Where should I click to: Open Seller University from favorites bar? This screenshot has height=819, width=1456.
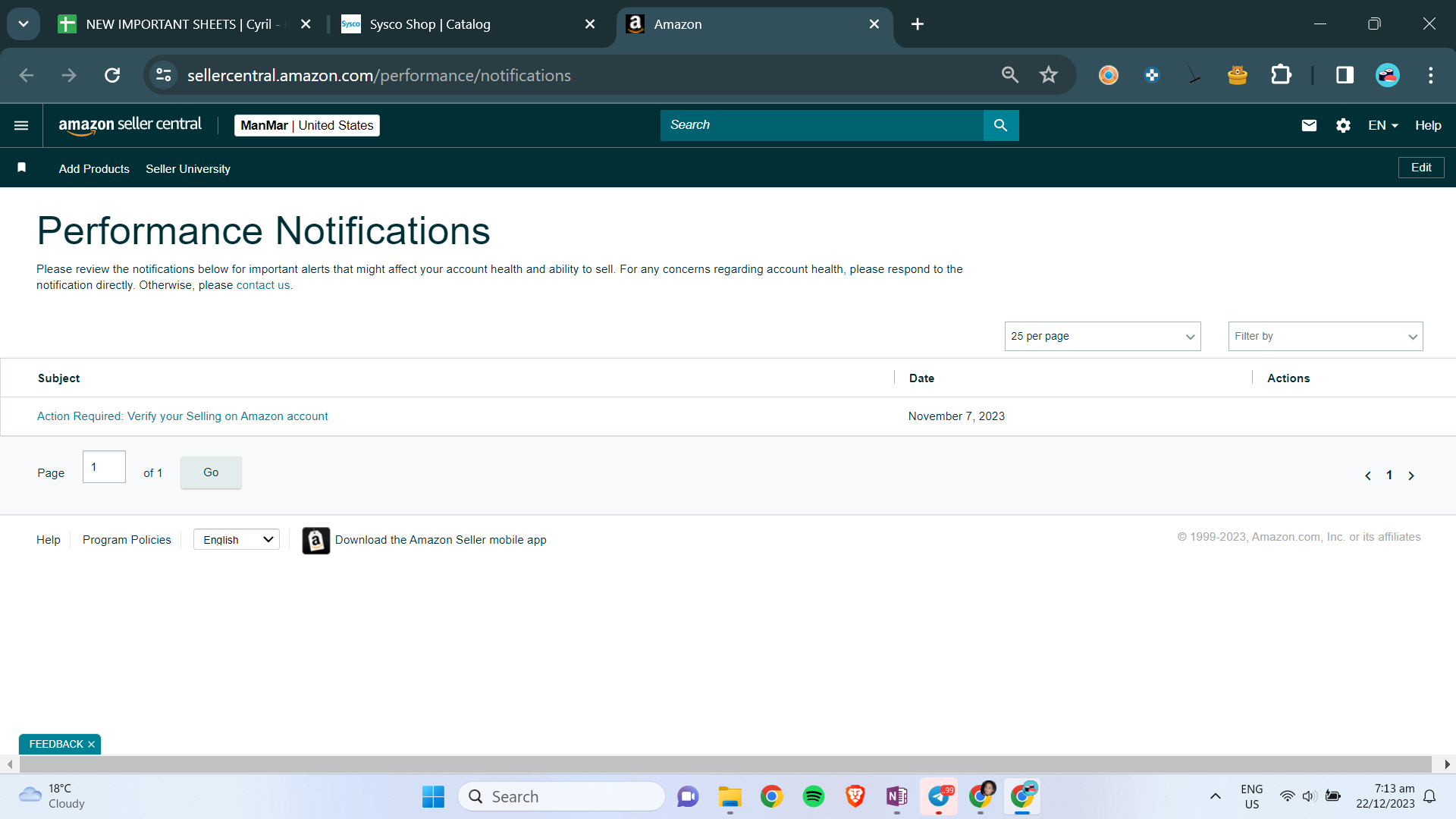pos(188,168)
